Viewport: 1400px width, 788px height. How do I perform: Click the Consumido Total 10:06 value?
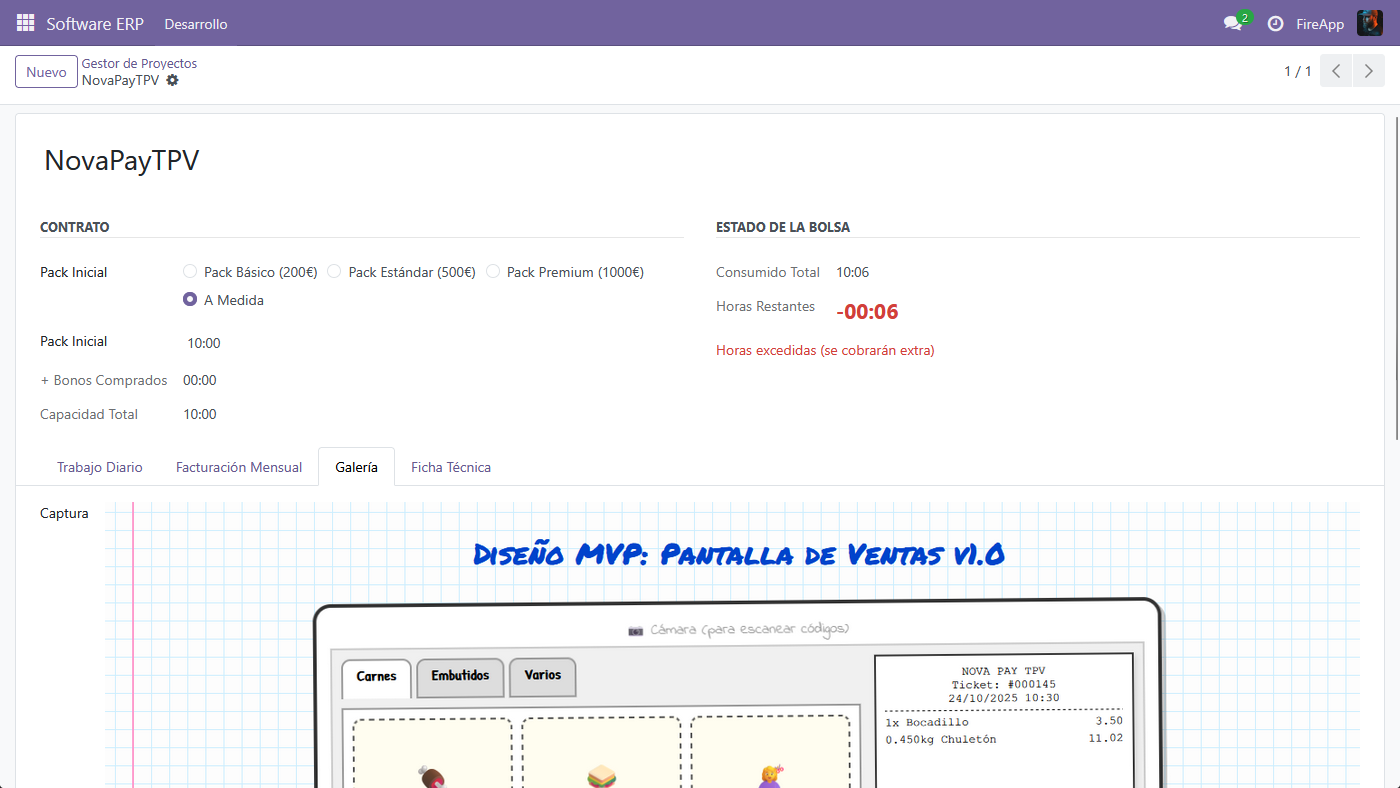[853, 272]
